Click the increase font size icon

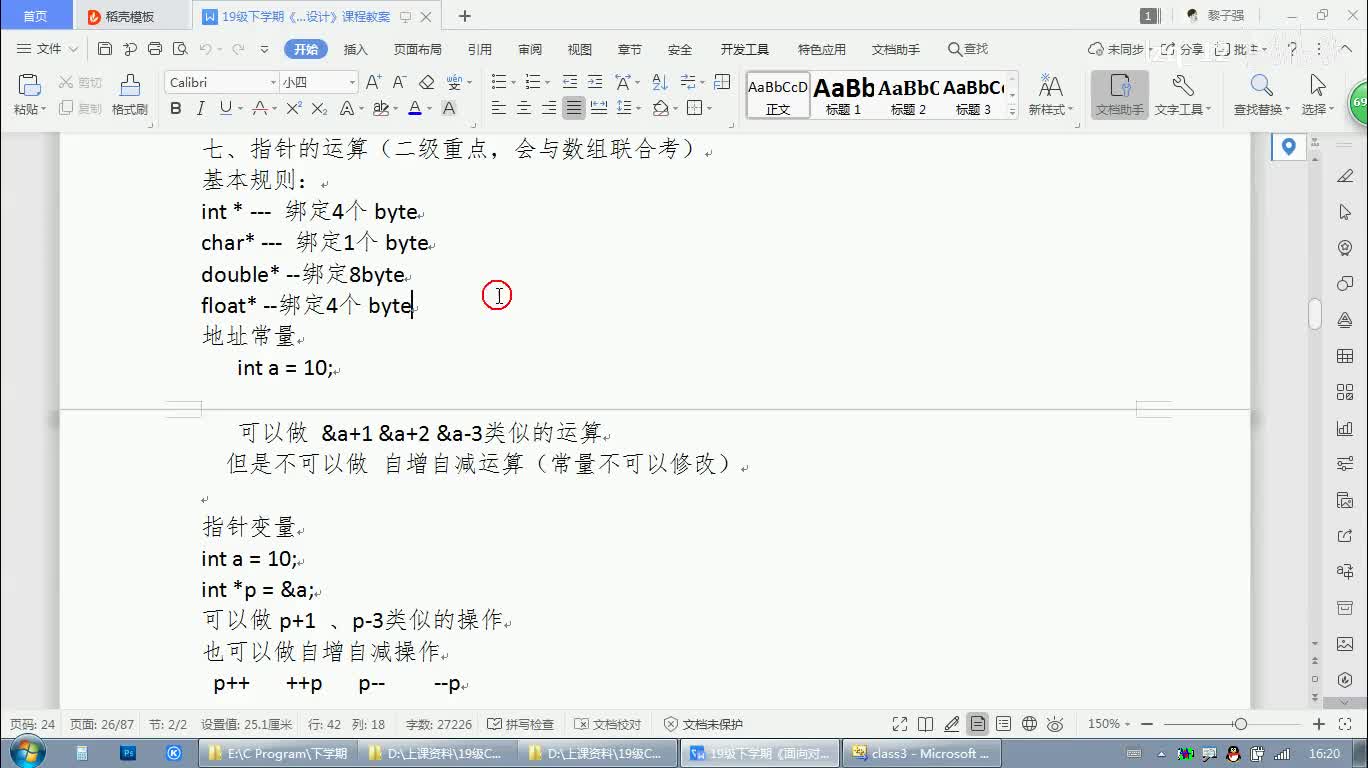tap(373, 82)
